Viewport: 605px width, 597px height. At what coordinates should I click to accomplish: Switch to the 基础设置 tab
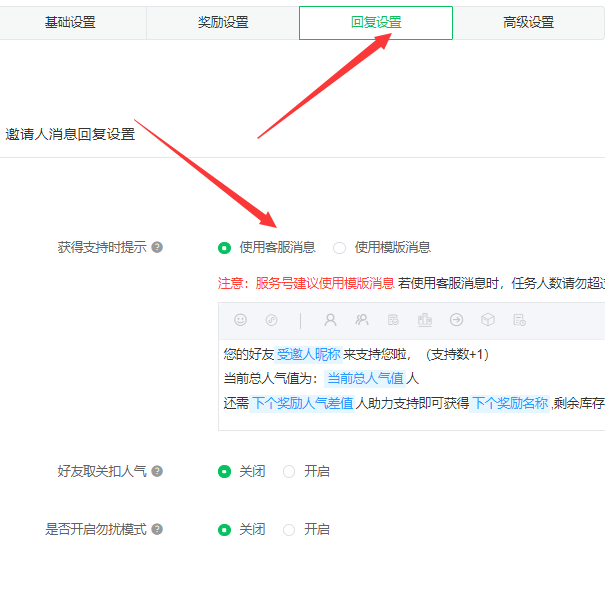(70, 22)
